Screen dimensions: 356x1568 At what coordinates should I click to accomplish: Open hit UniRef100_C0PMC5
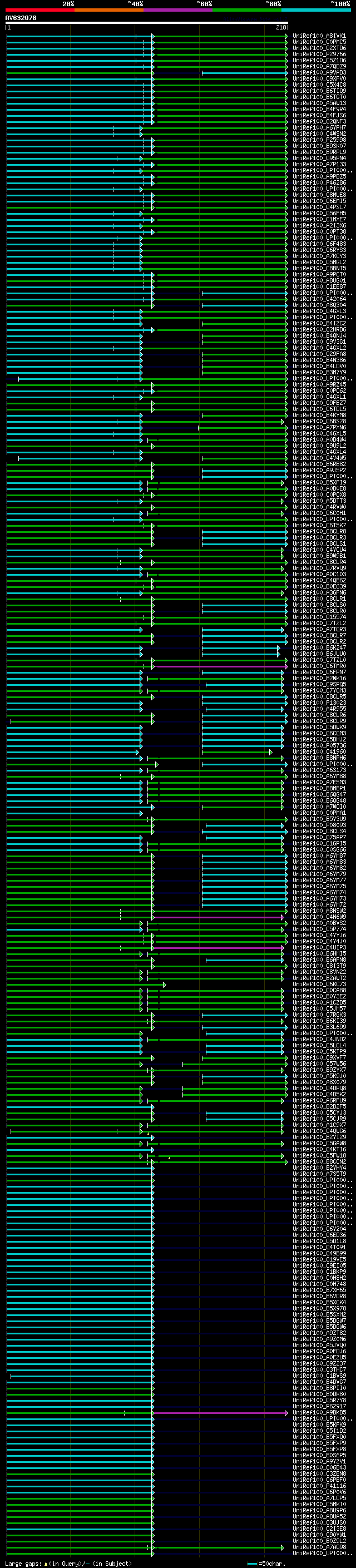(x=319, y=42)
